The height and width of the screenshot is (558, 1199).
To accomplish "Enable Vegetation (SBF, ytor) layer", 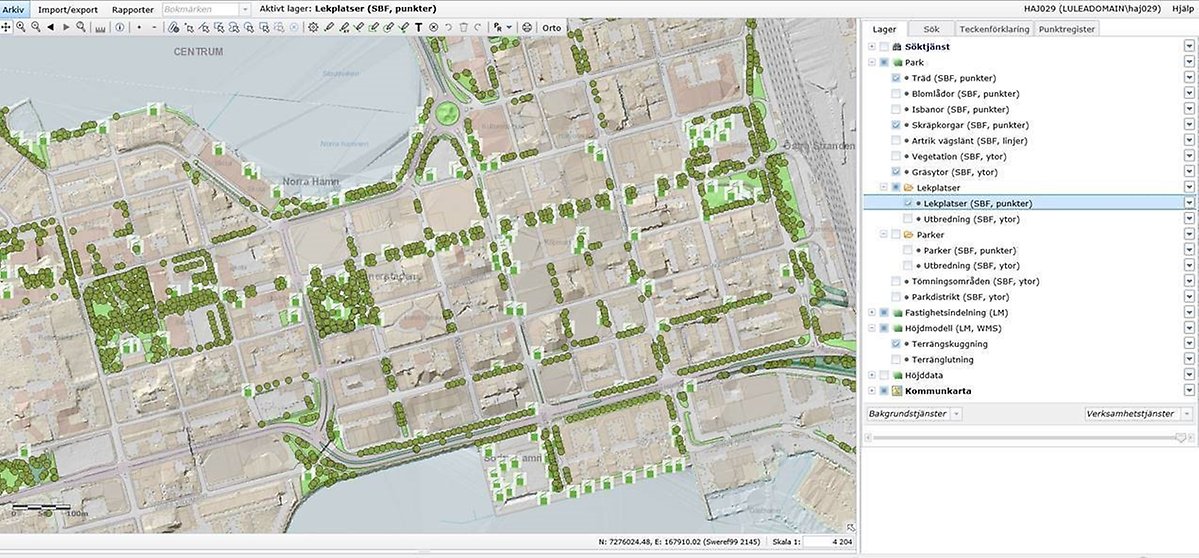I will point(895,156).
